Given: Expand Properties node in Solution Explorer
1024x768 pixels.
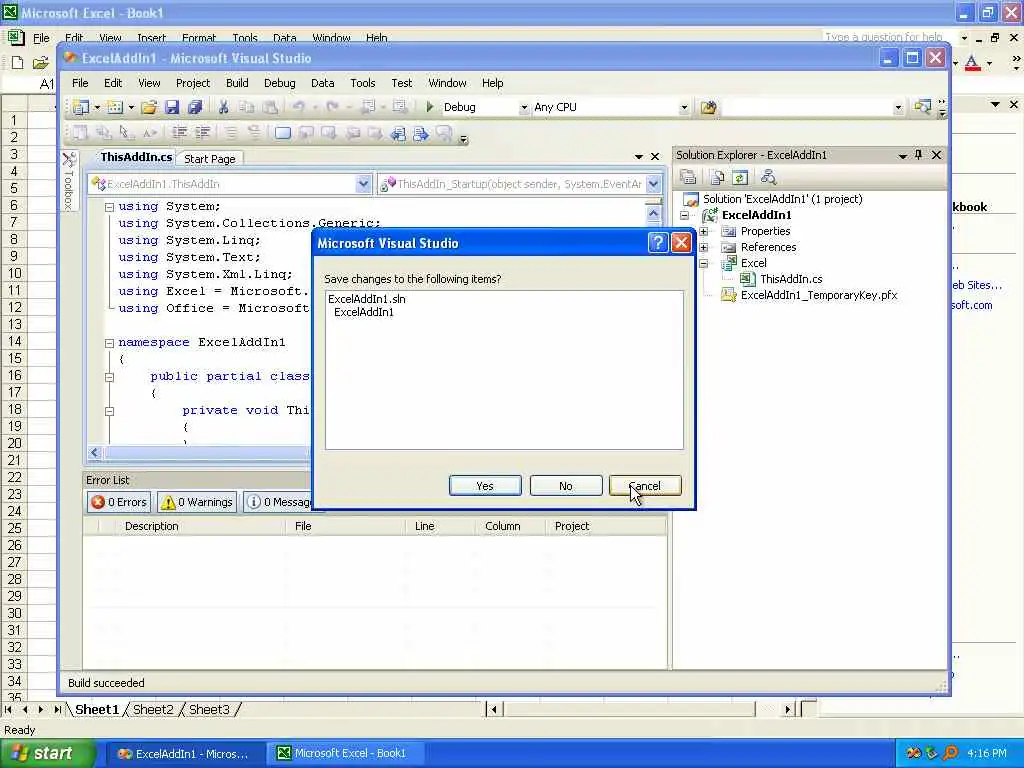Looking at the screenshot, I should point(703,231).
